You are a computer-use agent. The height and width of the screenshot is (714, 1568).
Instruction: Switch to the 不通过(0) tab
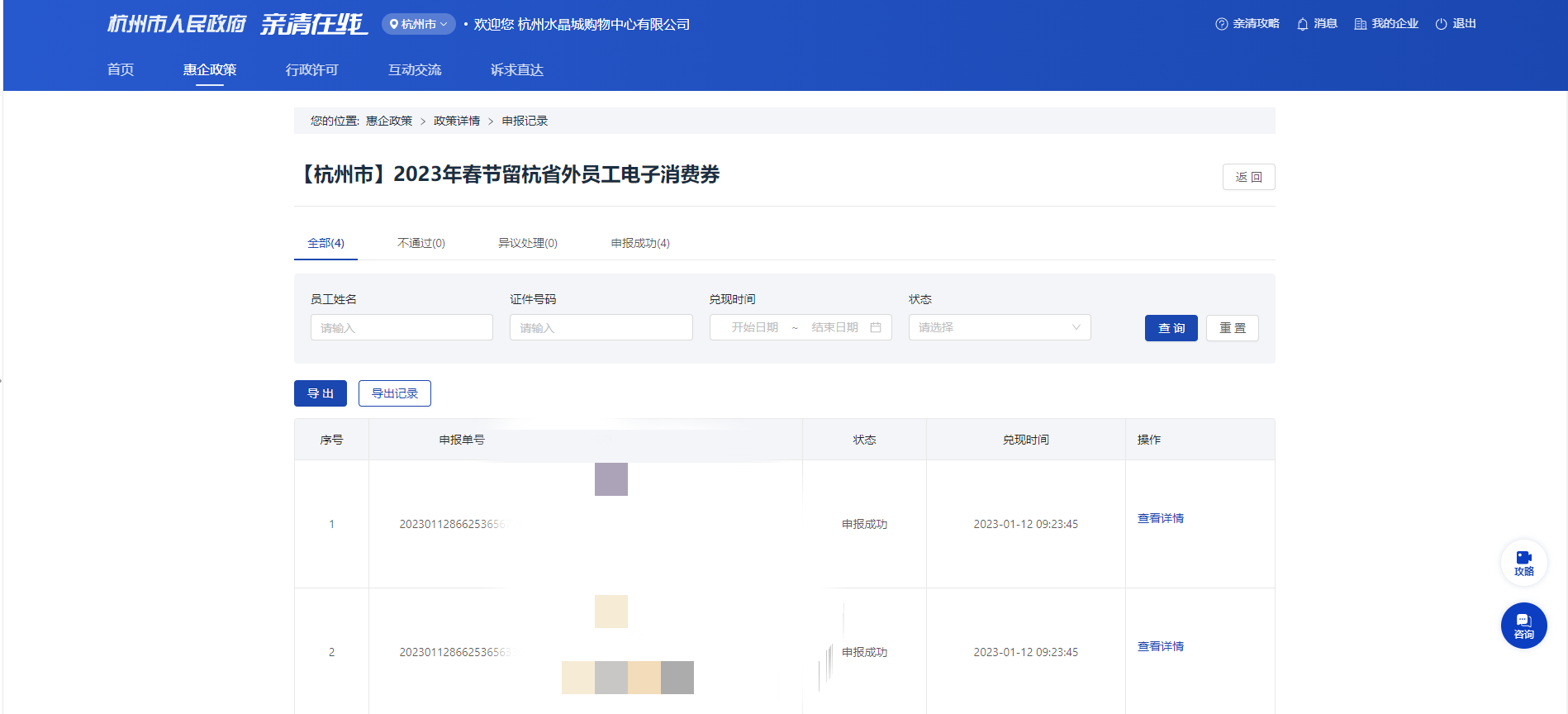421,243
